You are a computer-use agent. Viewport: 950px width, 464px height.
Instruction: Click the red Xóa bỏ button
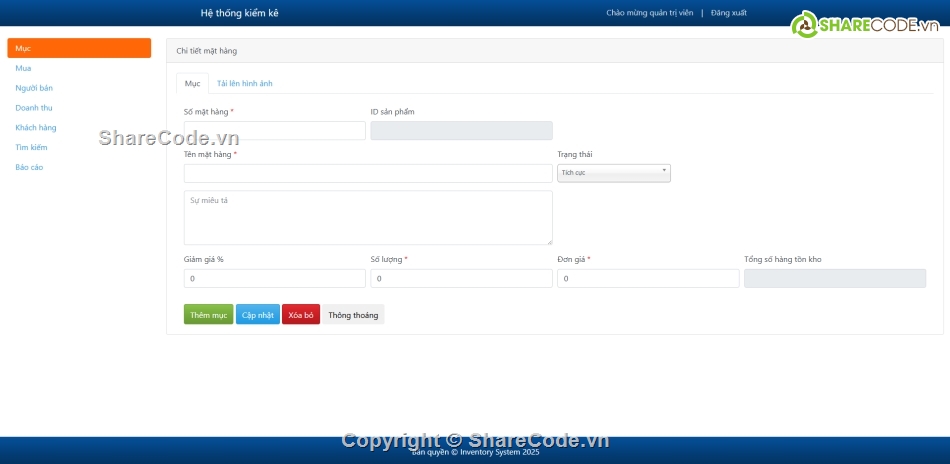[301, 315]
